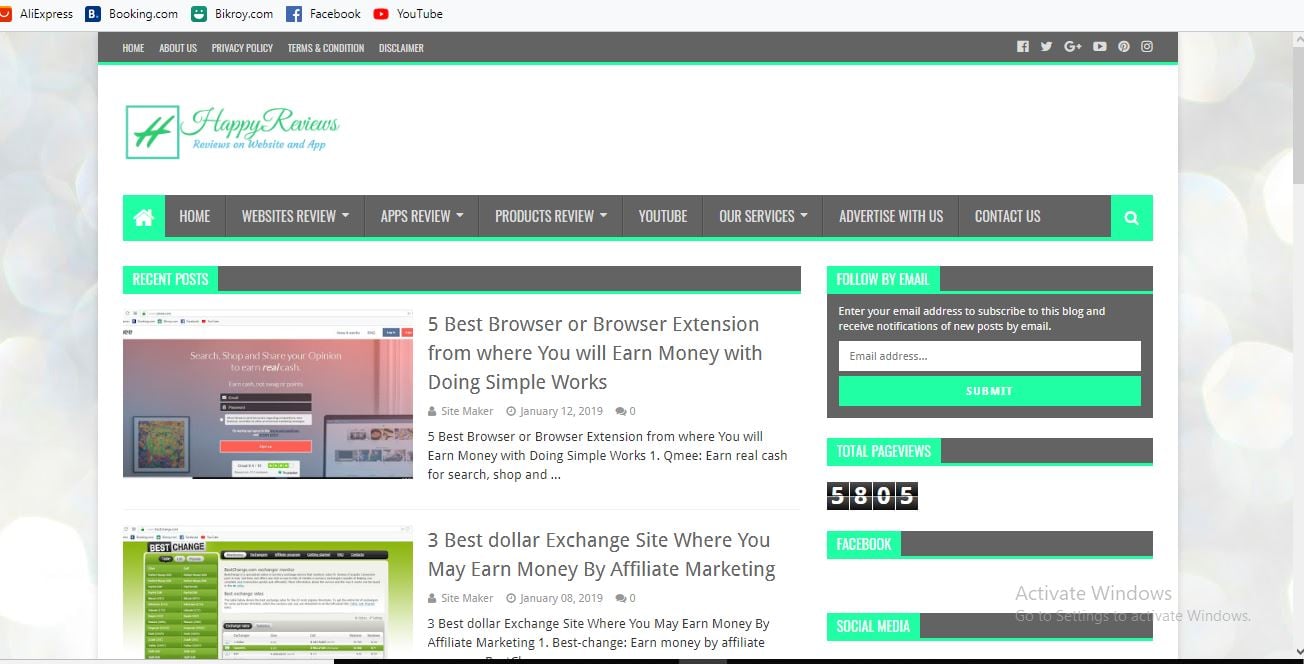Open Contact Us menu item
Viewport: 1304px width, 664px height.
(x=1007, y=216)
